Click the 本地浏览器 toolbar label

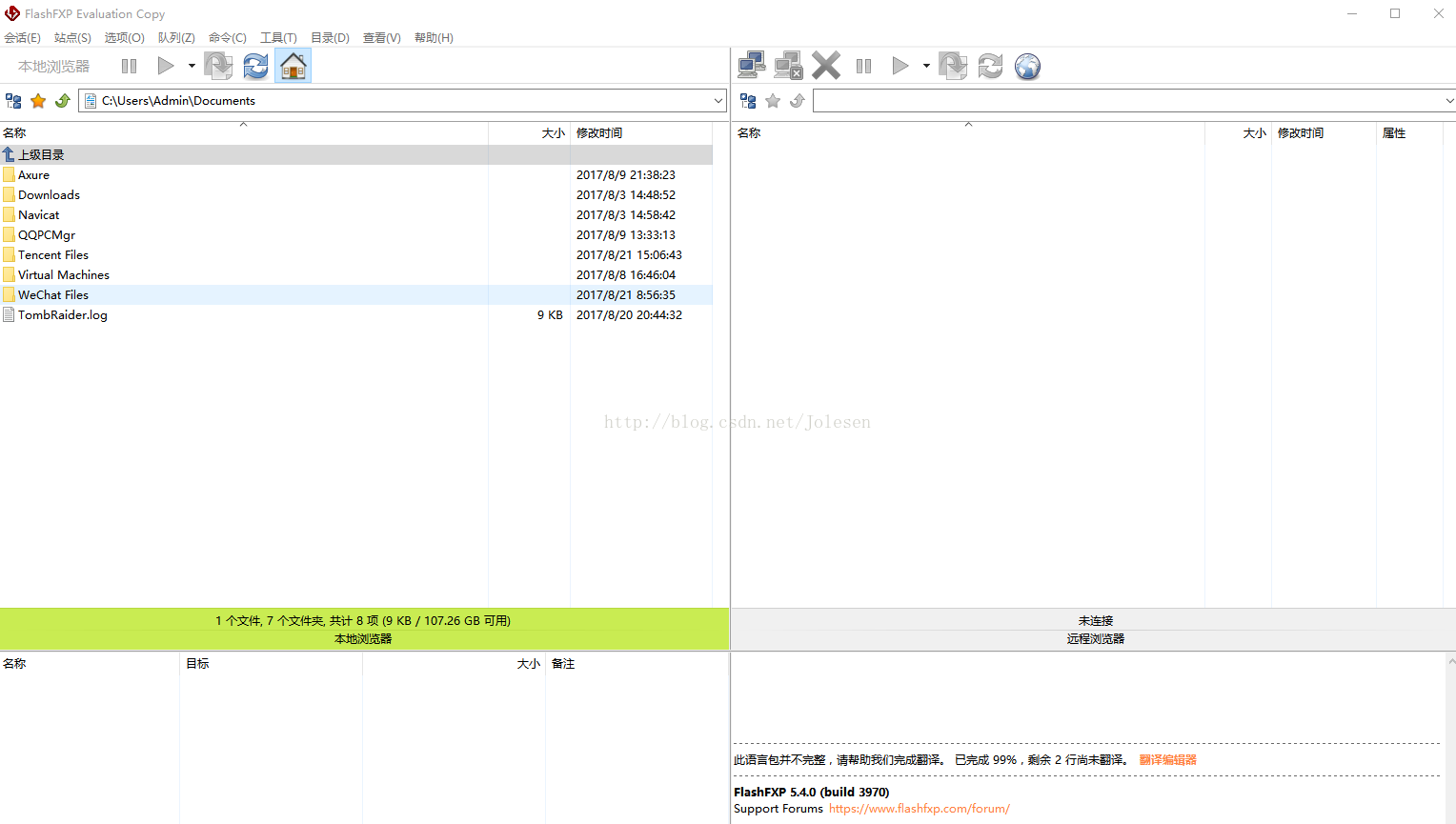(53, 67)
